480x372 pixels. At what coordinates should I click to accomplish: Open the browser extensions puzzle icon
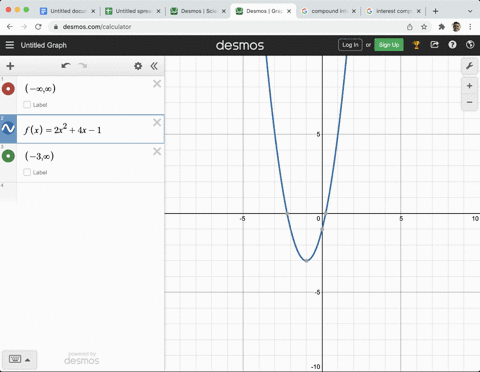[x=442, y=27]
